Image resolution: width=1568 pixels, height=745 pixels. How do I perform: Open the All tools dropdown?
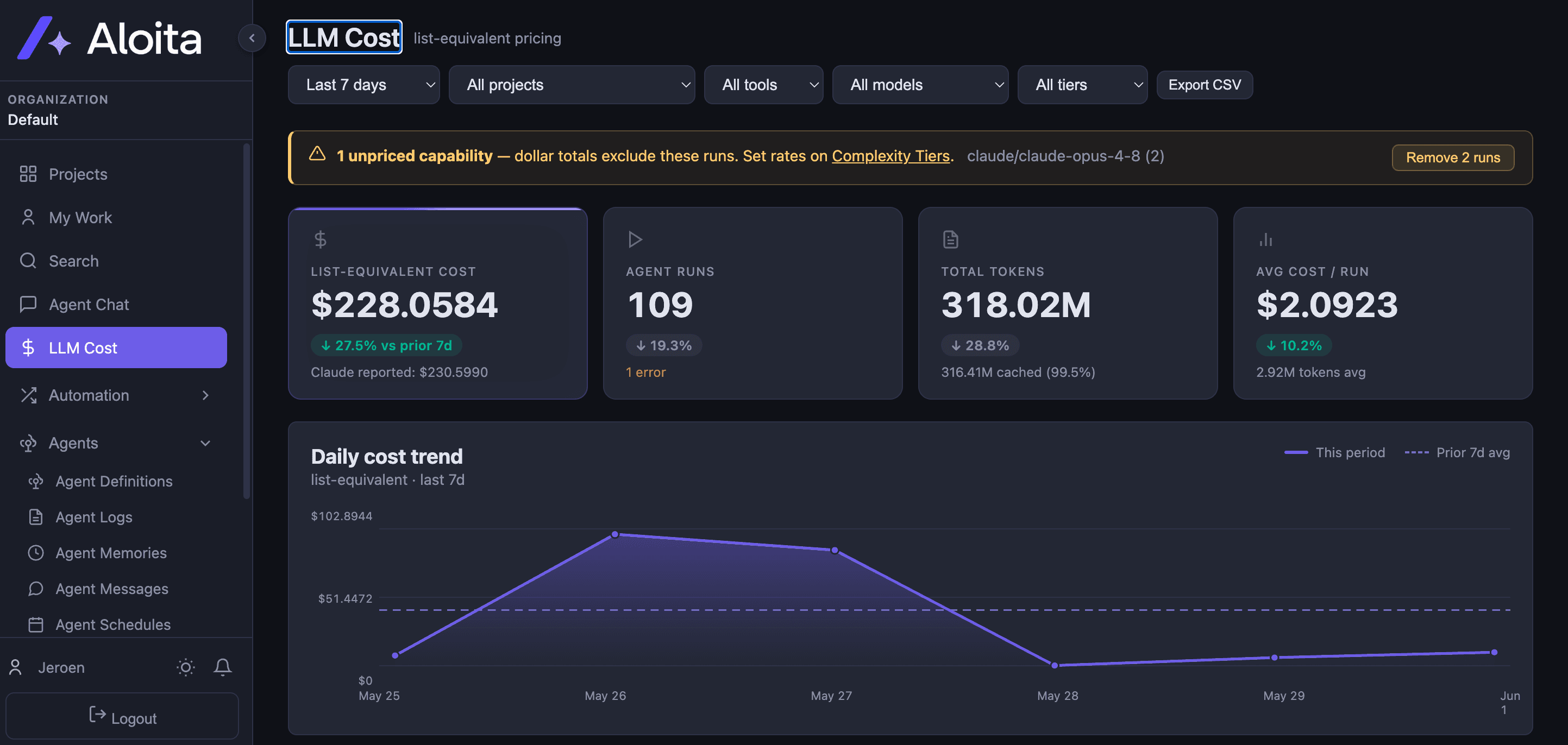click(x=763, y=85)
